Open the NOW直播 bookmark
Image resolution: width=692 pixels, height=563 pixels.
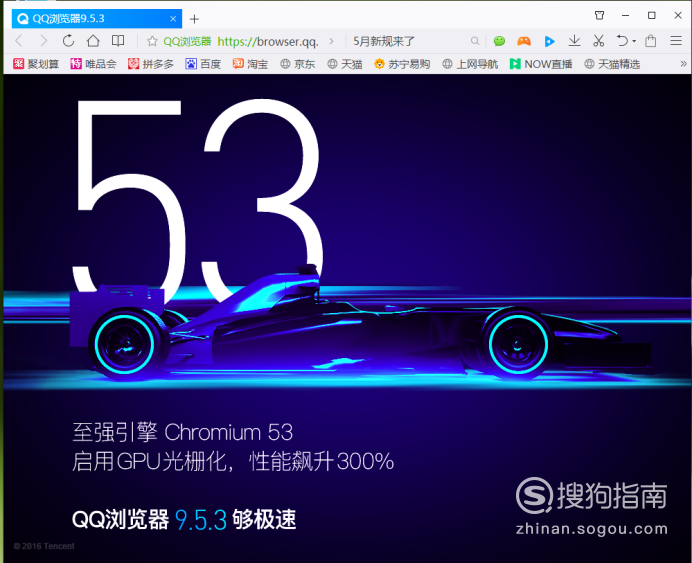coord(541,64)
